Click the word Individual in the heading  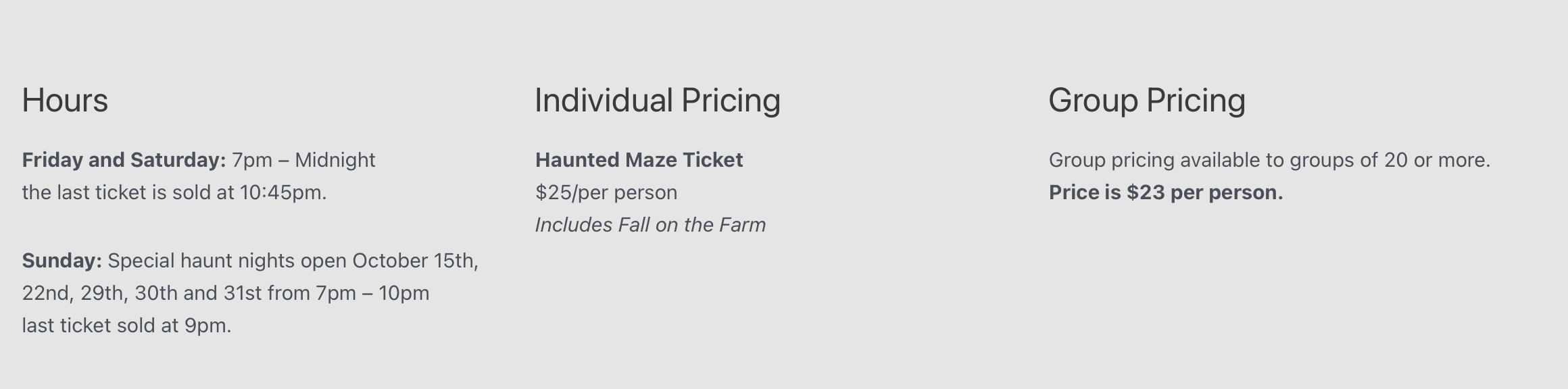604,101
